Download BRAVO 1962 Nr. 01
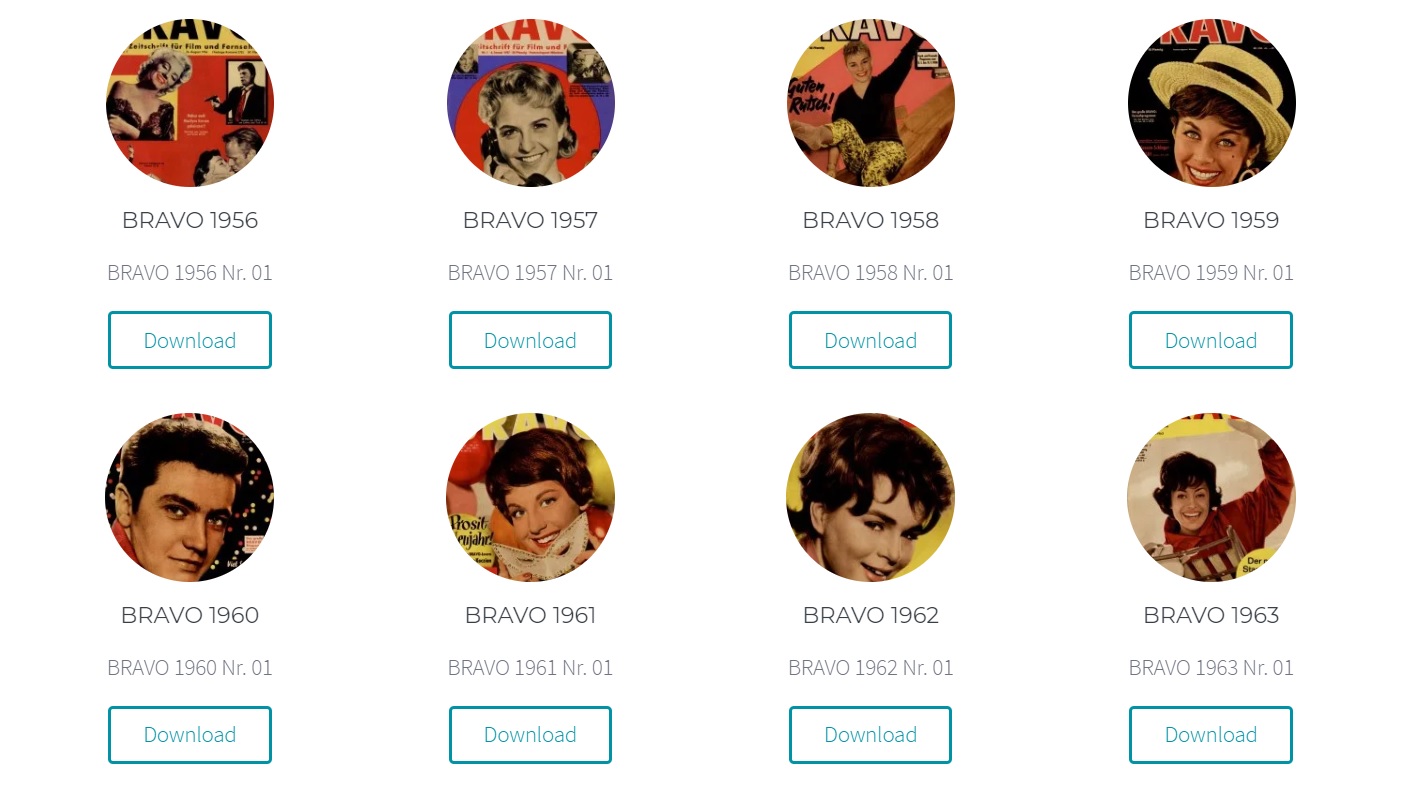The image size is (1401, 808). 871,735
